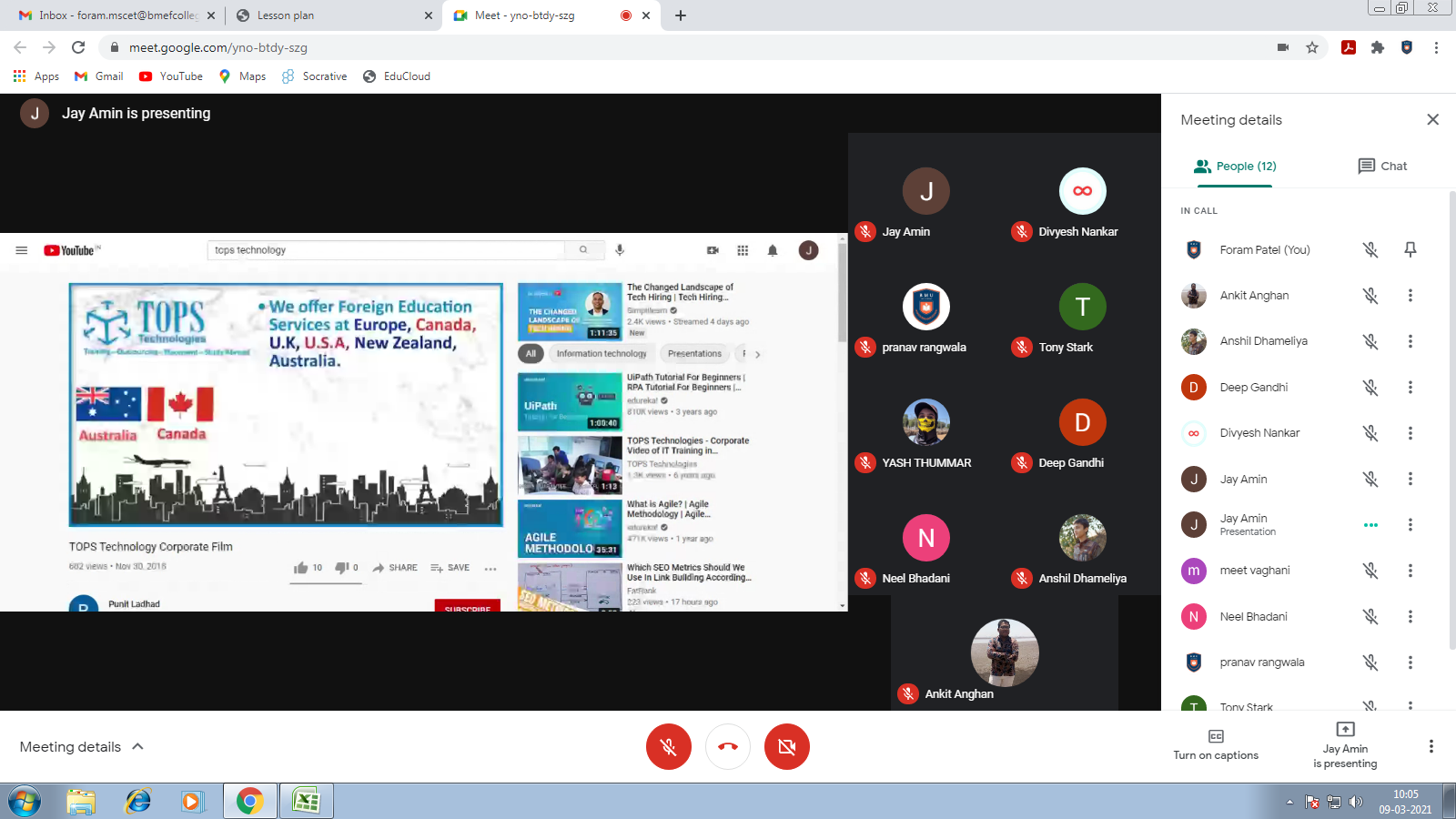This screenshot has height=819, width=1456.
Task: Open more options menu at bottom right
Action: point(1431,746)
